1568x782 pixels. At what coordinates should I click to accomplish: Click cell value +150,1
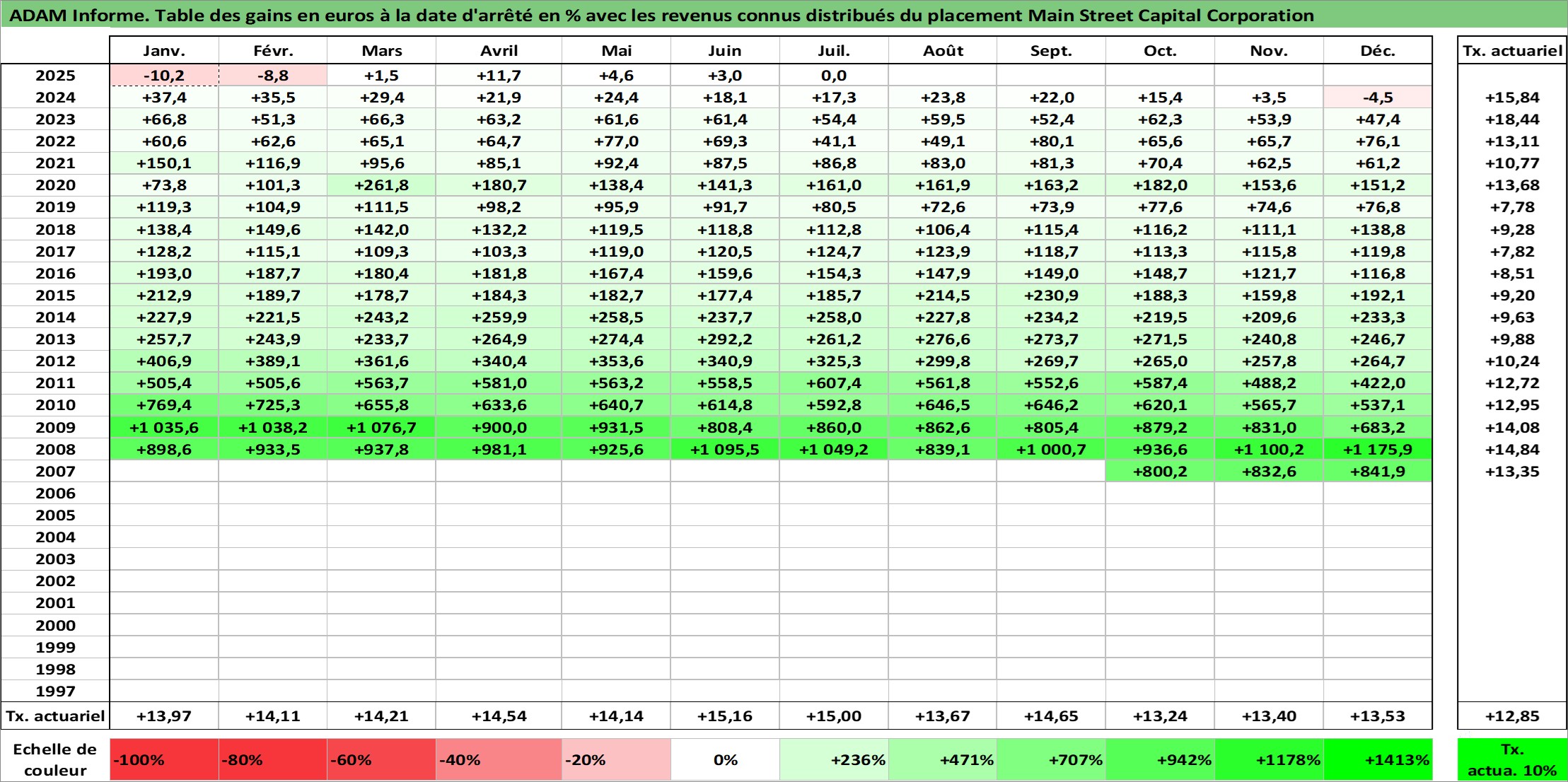click(164, 163)
